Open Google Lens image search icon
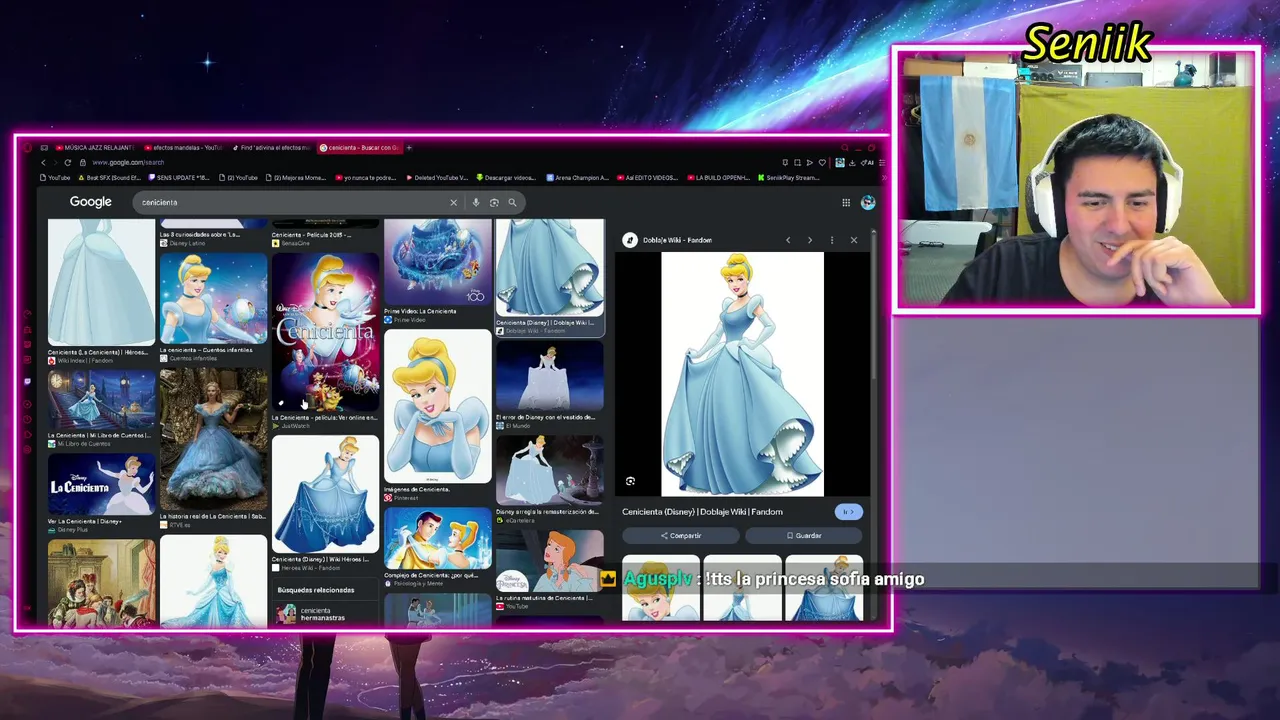Screen dimensions: 1280x720 pos(494,202)
